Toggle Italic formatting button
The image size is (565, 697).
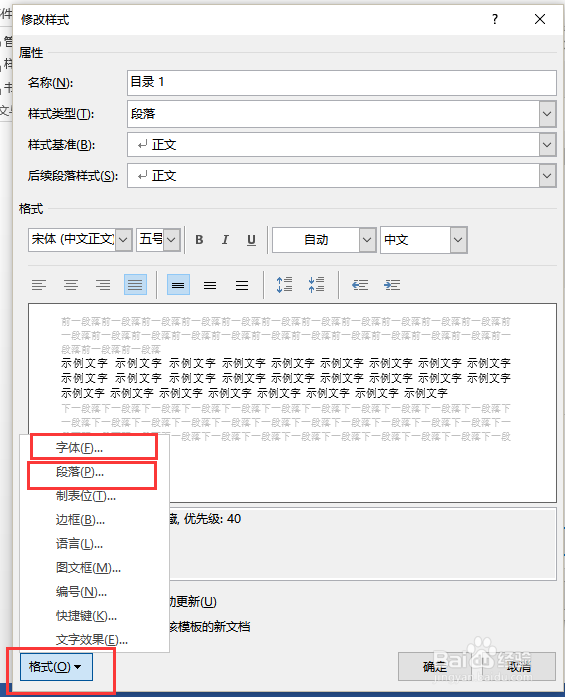point(225,240)
